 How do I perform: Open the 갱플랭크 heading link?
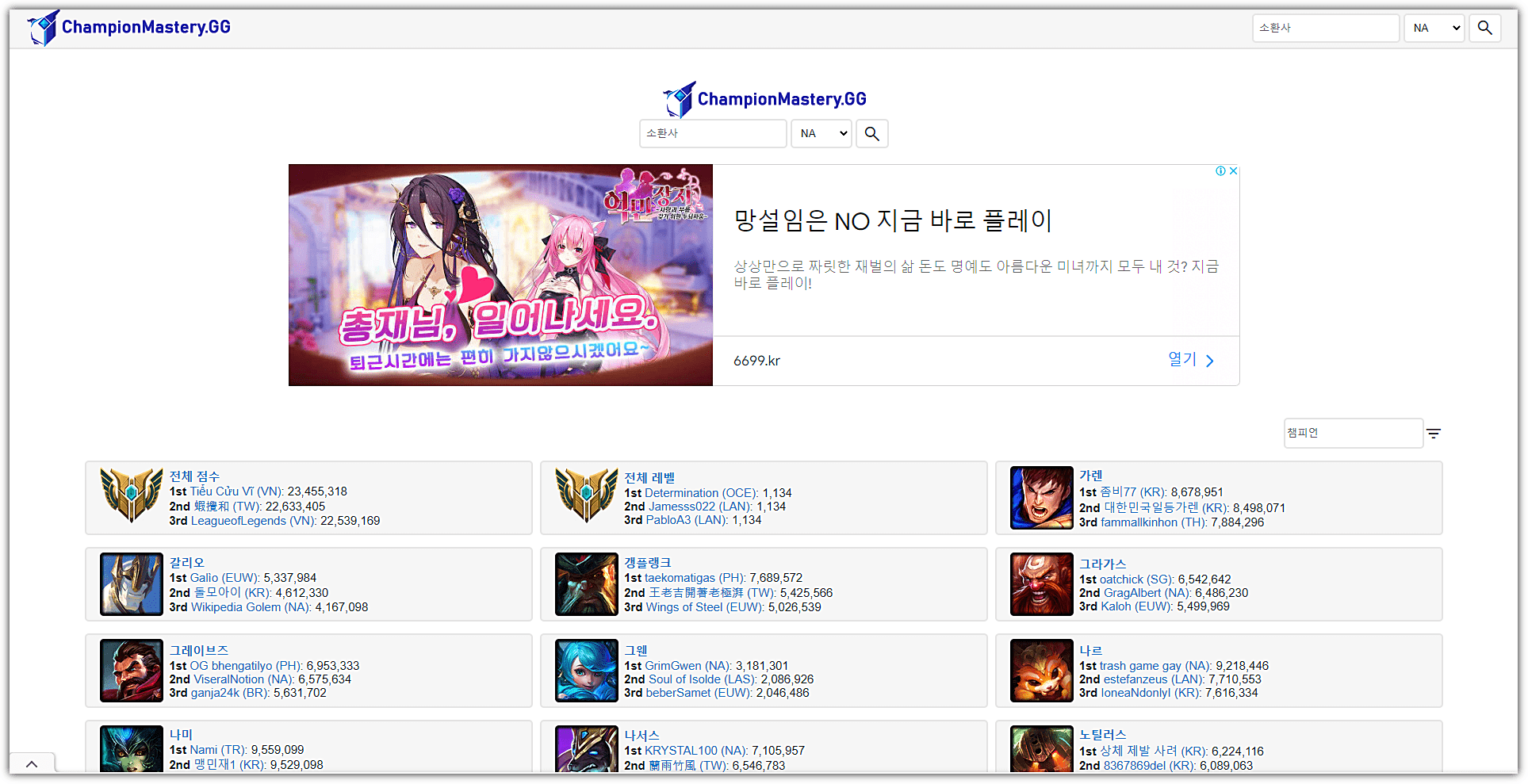tap(648, 563)
